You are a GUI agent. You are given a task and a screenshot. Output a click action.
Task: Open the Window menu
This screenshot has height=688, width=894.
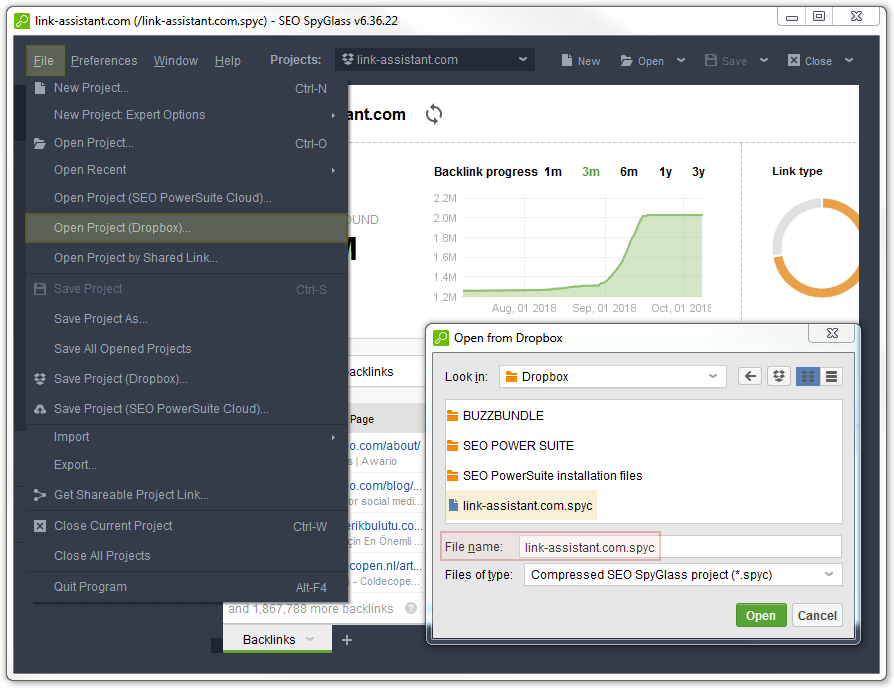(176, 60)
